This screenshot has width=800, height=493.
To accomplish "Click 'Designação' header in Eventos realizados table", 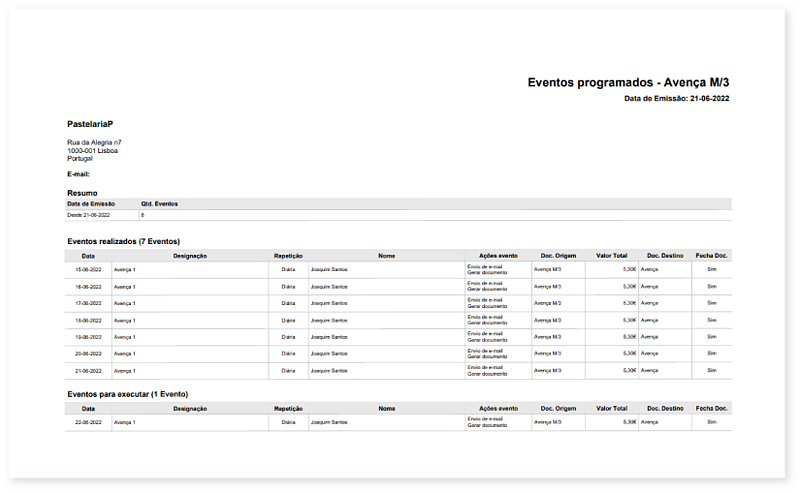I will coord(189,255).
